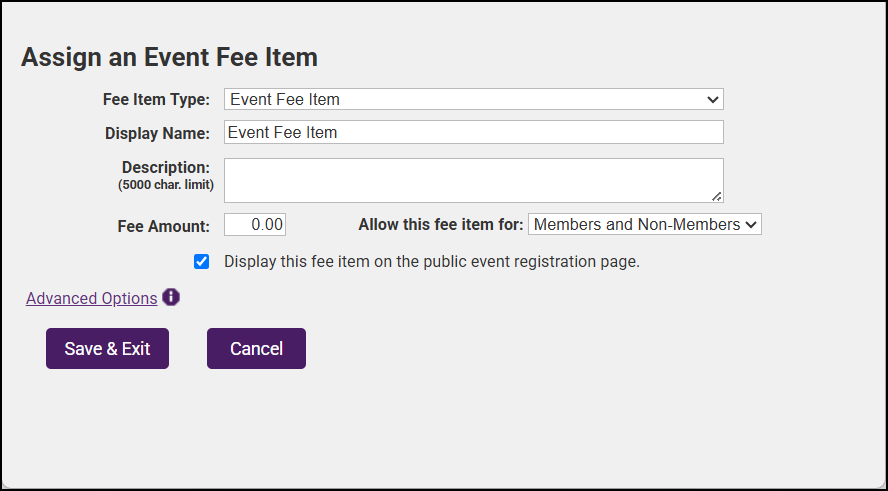The image size is (888, 491).
Task: Click the "Description:" label
Action: pyautogui.click(x=166, y=167)
